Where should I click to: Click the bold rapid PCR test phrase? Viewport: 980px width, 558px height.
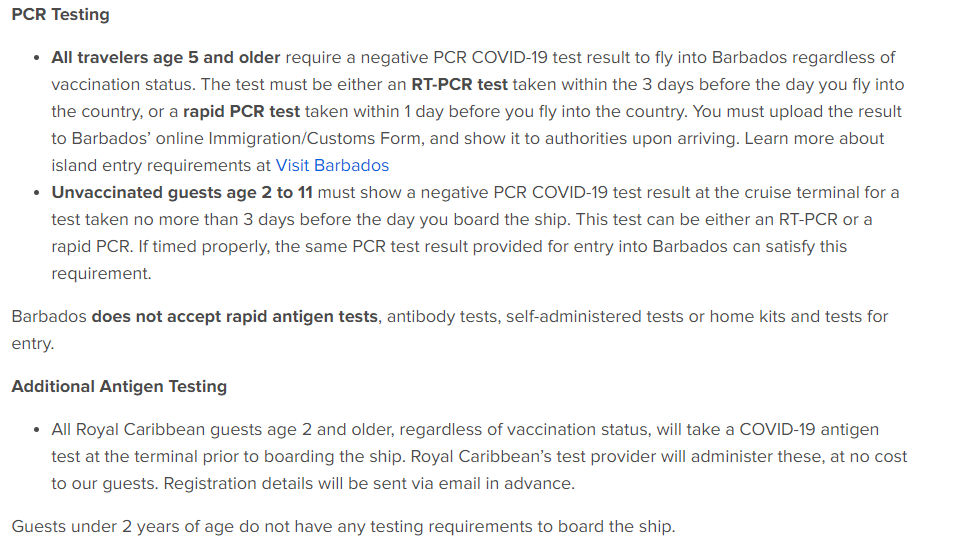click(x=241, y=111)
